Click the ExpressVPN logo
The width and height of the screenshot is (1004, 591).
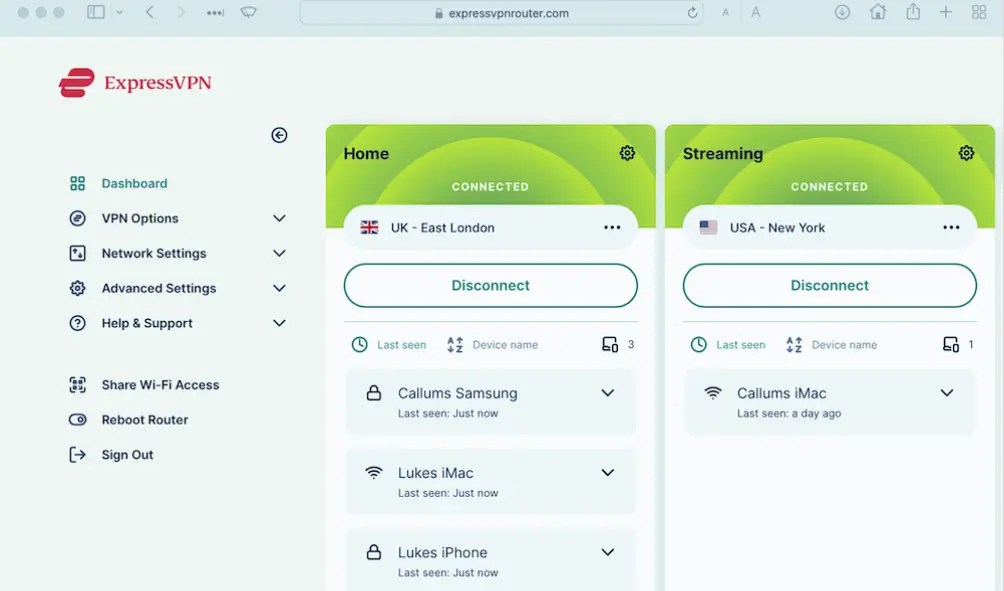click(x=135, y=83)
